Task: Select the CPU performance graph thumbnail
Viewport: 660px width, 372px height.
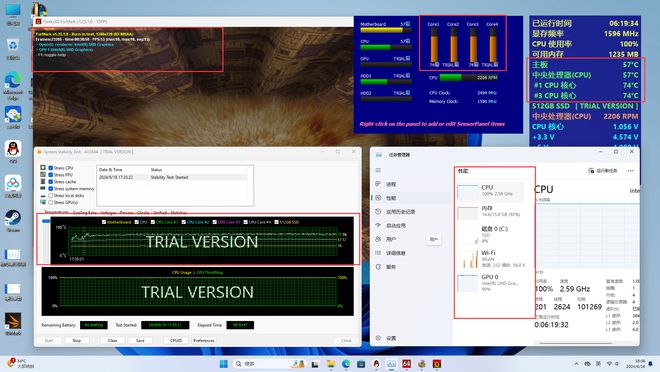Action: pyautogui.click(x=468, y=192)
